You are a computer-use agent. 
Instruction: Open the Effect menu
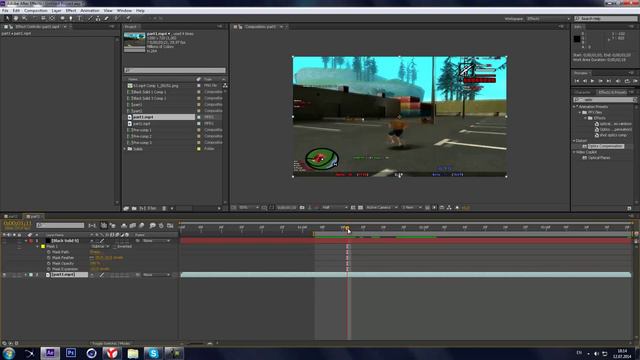tap(71, 11)
